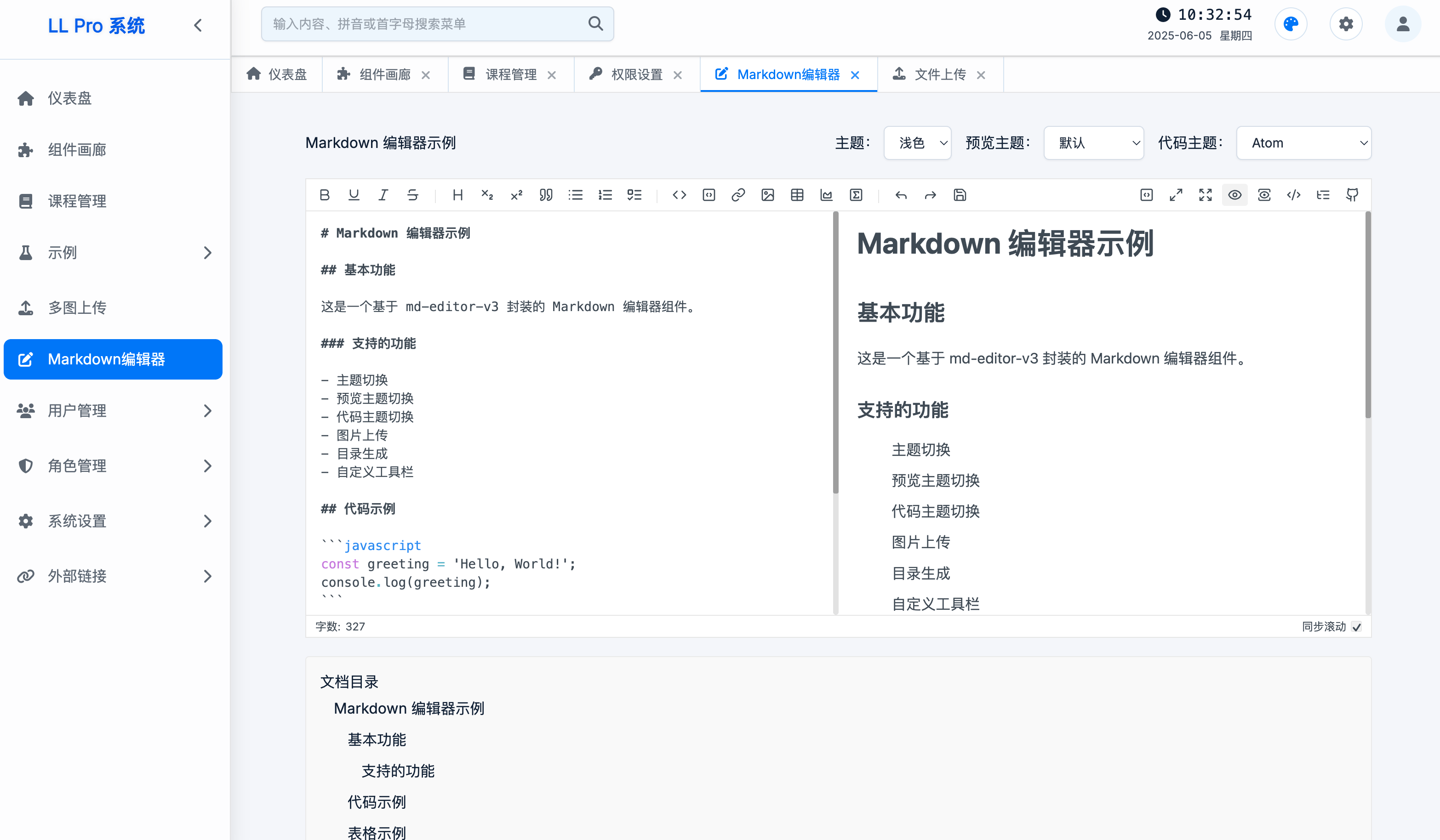Open the 主题 theme dropdown (浅色)
Image resolution: width=1440 pixels, height=840 pixels.
click(x=917, y=143)
